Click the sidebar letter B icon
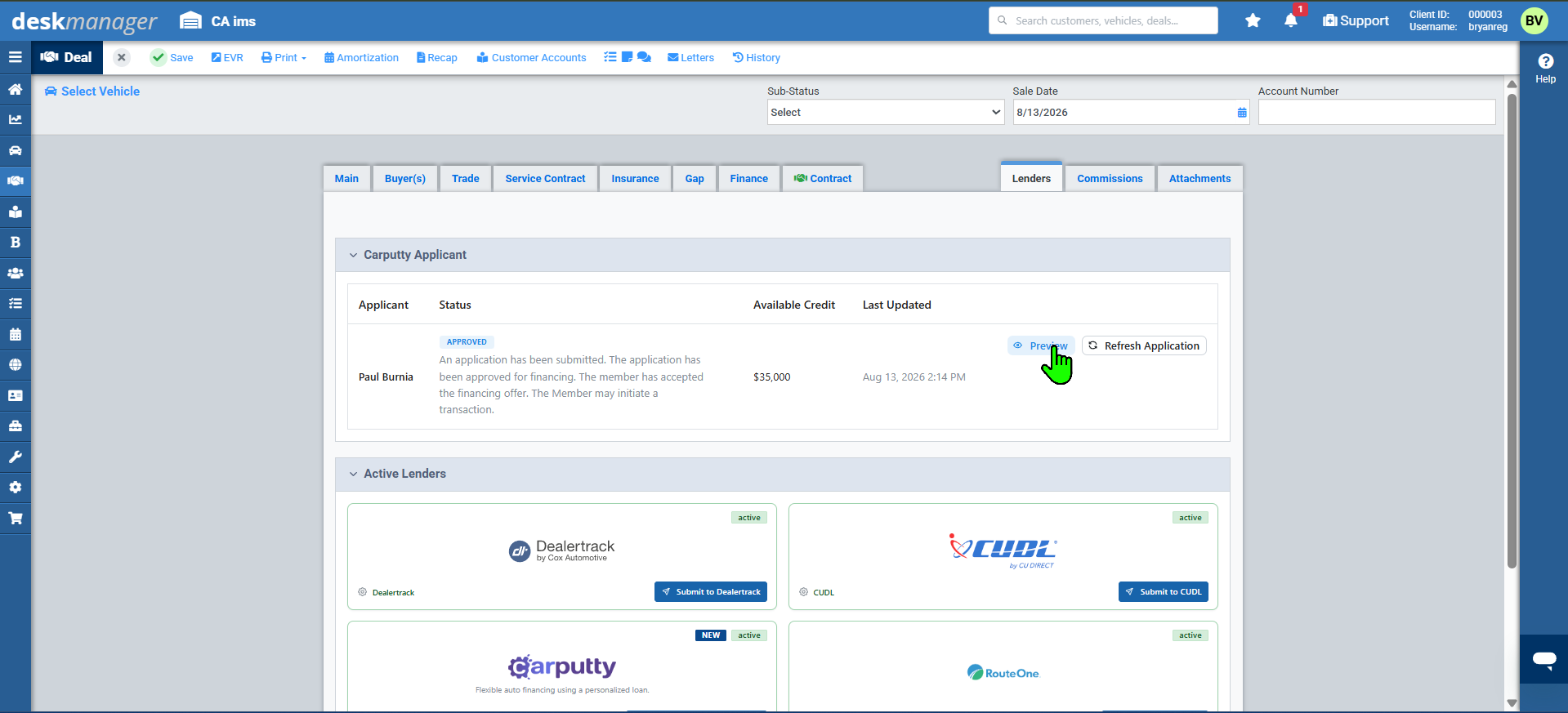The height and width of the screenshot is (713, 1568). pos(15,242)
